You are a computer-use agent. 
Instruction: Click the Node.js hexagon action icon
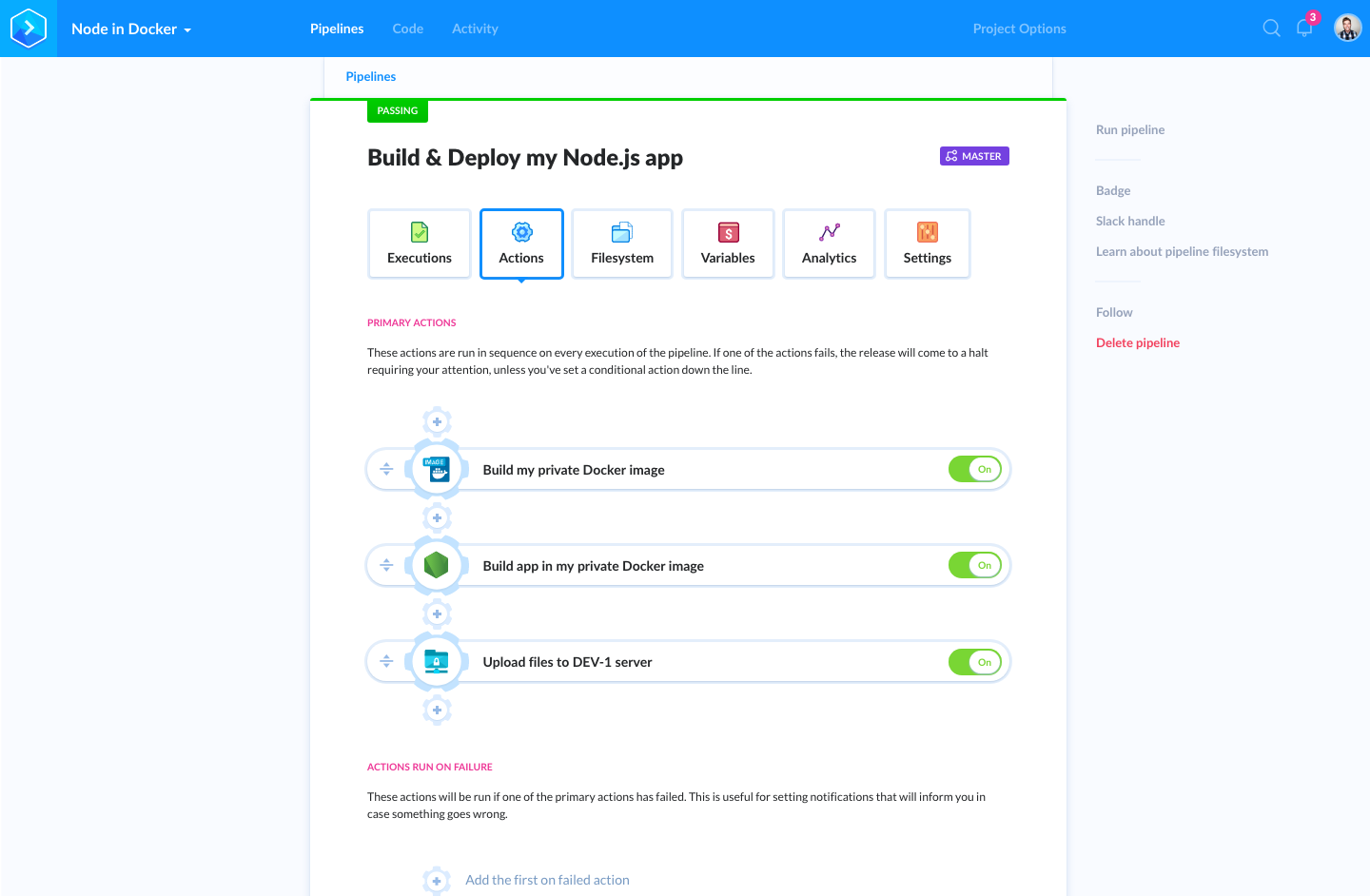(x=437, y=565)
